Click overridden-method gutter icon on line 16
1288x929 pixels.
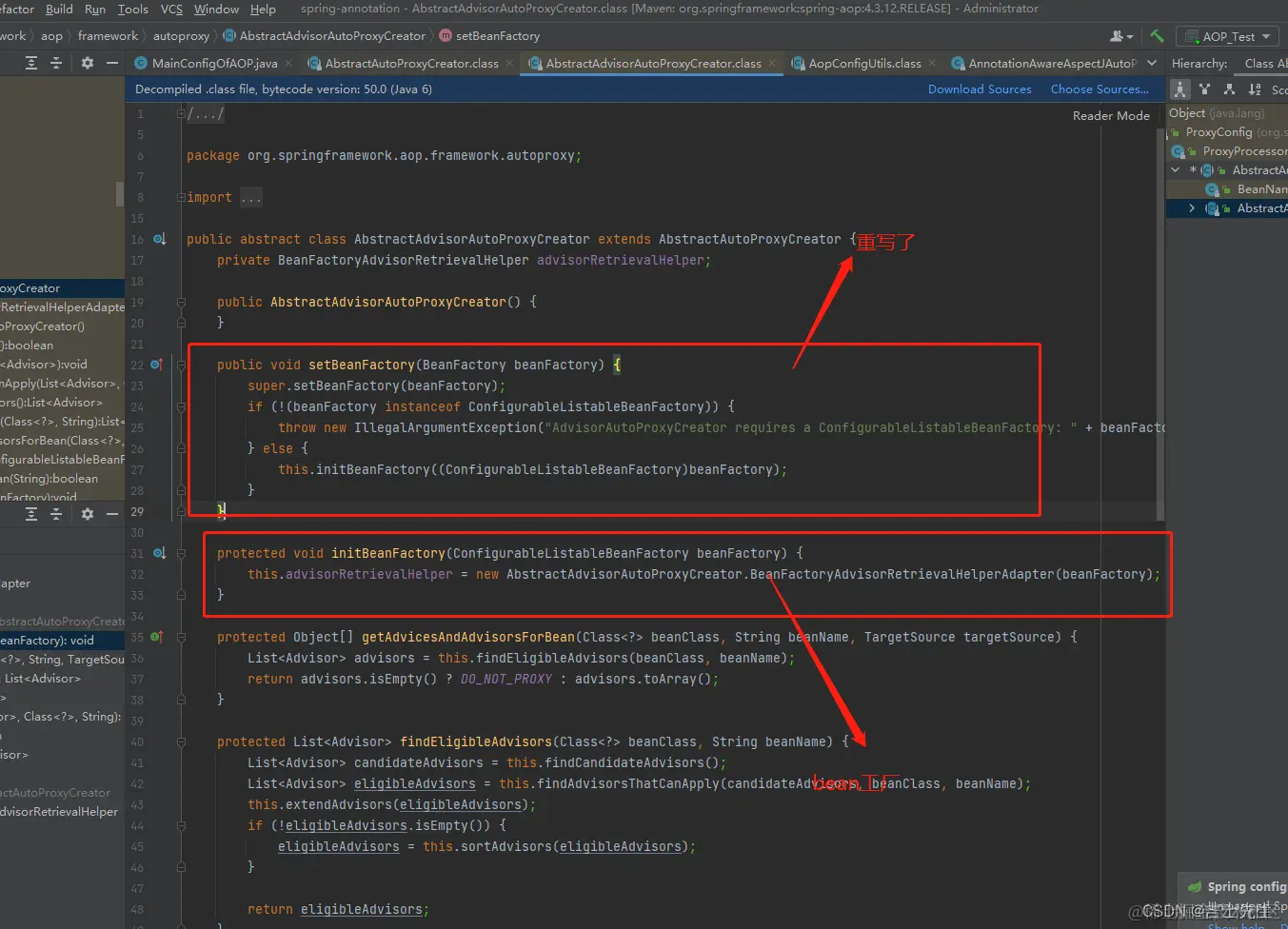tap(159, 239)
